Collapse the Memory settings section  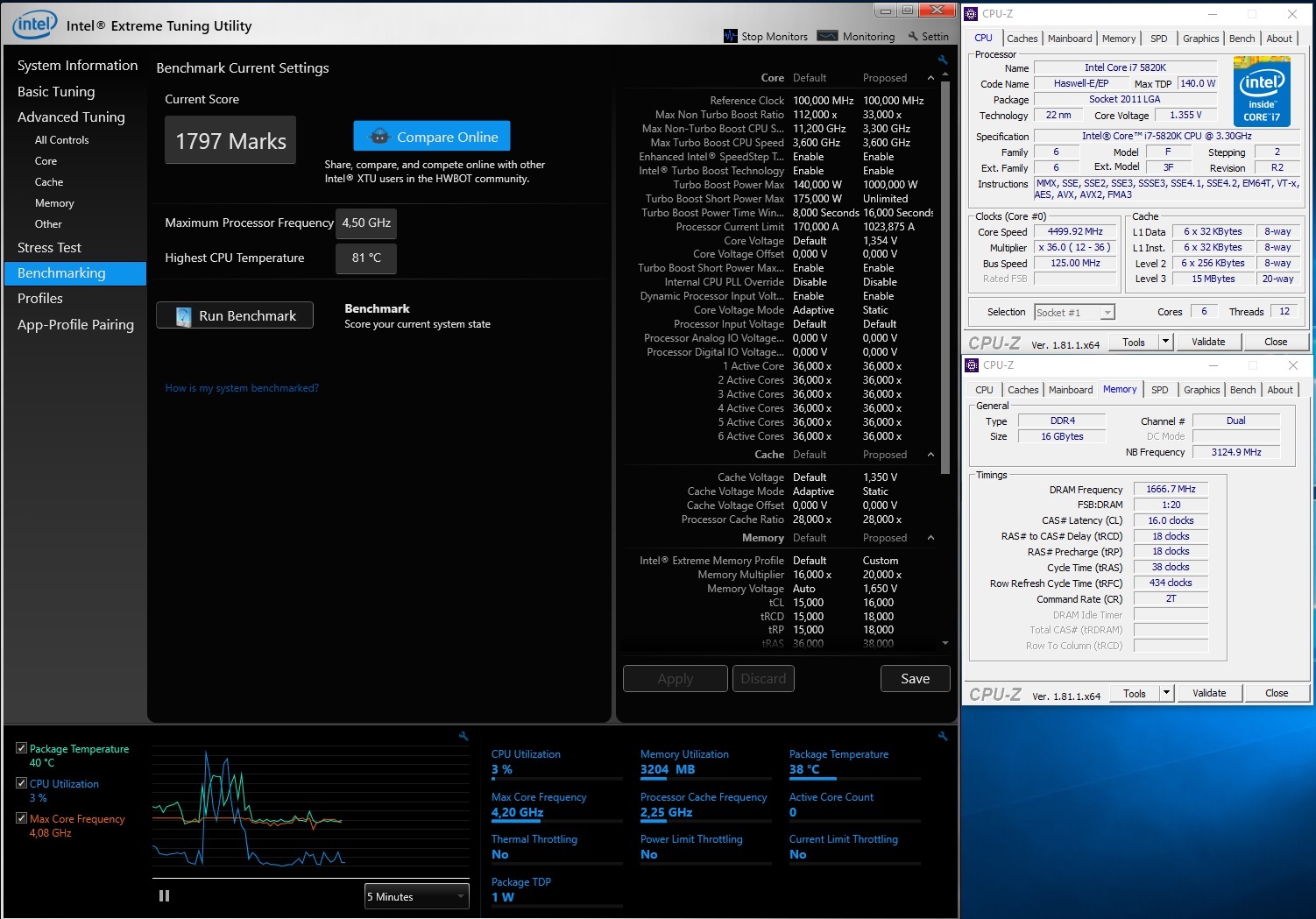[x=930, y=538]
